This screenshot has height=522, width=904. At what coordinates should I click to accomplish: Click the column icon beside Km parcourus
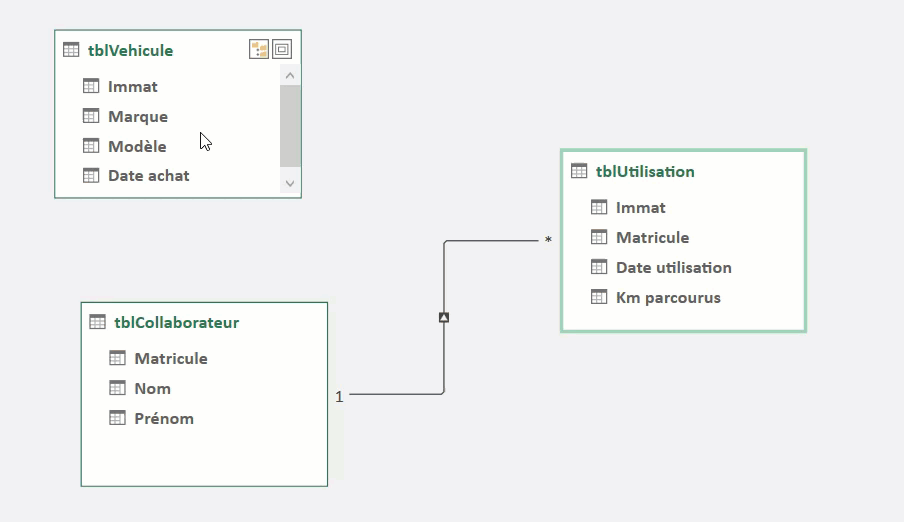click(x=599, y=297)
